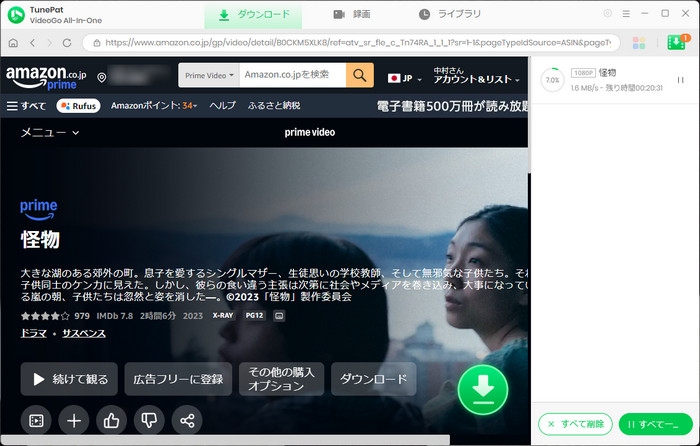This screenshot has height=446, width=700.
Task: Click the Japan flag language icon
Action: click(x=394, y=78)
